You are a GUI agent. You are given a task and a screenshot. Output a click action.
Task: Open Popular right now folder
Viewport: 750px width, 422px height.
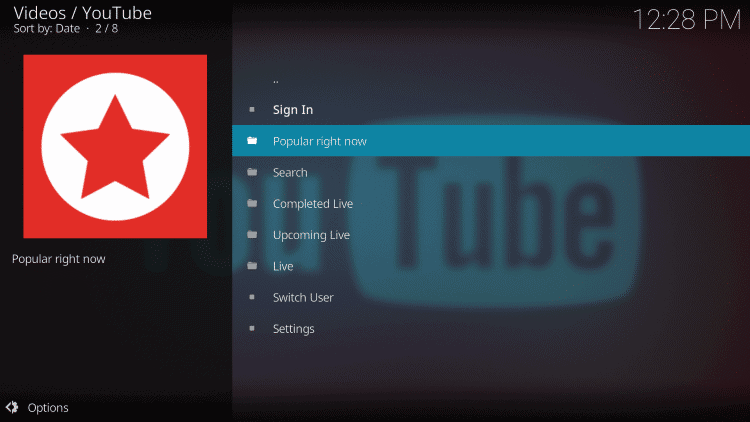pos(491,141)
